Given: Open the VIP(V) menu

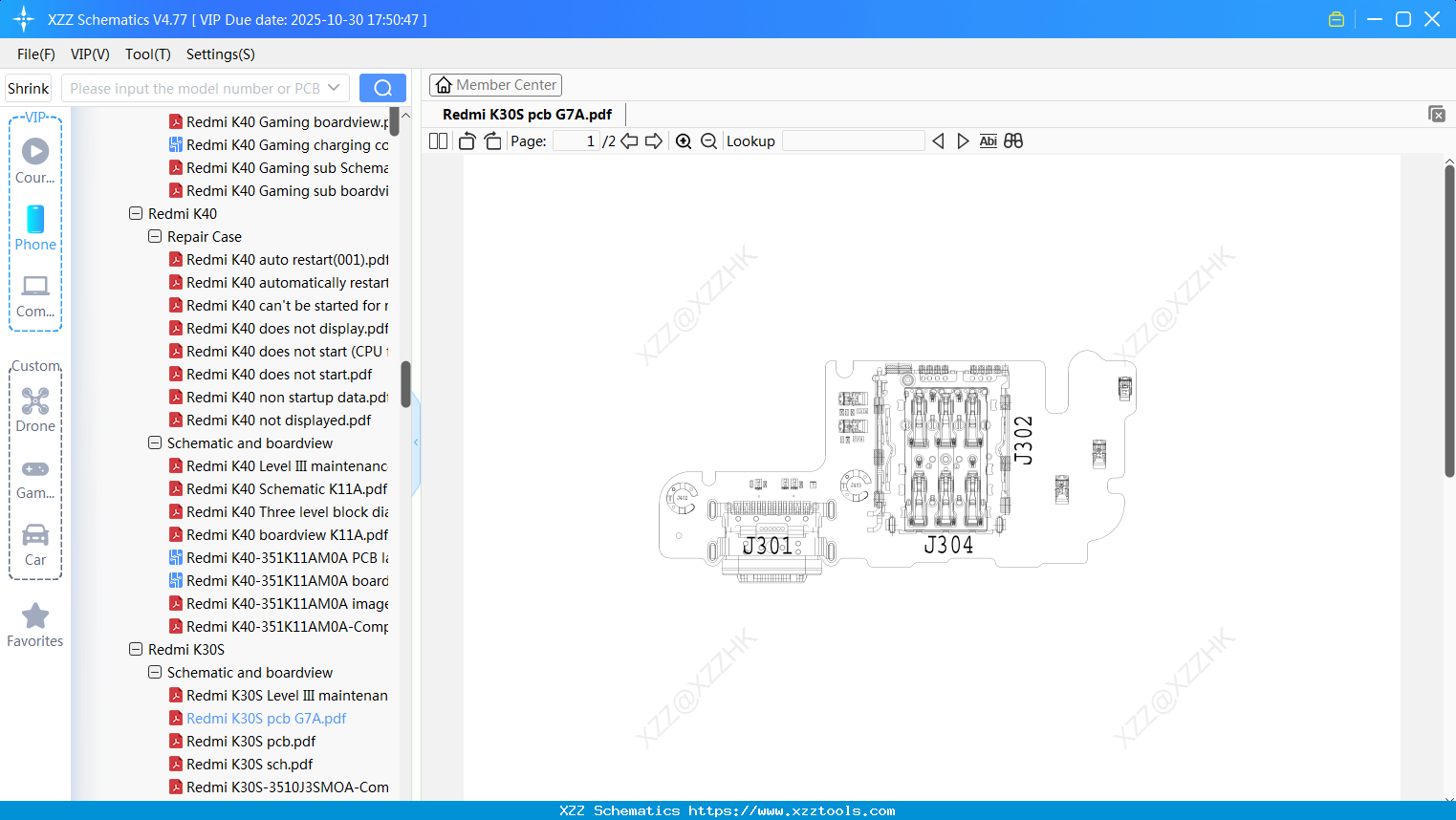Looking at the screenshot, I should point(90,54).
